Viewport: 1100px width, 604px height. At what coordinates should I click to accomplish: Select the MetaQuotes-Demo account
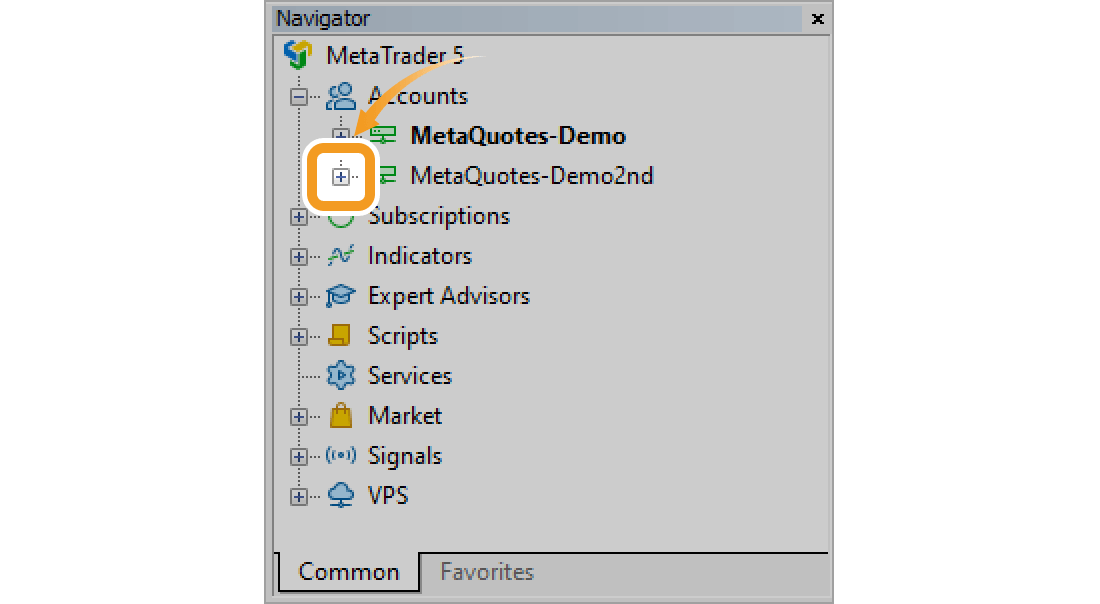(x=517, y=136)
